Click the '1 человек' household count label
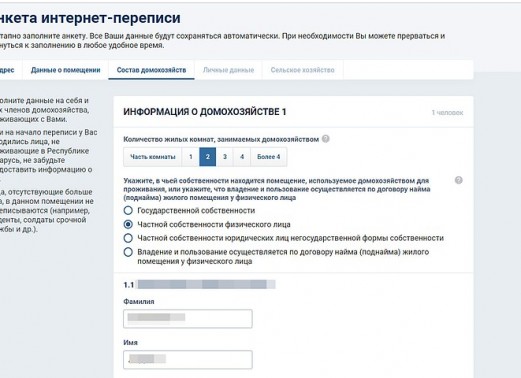 447,113
